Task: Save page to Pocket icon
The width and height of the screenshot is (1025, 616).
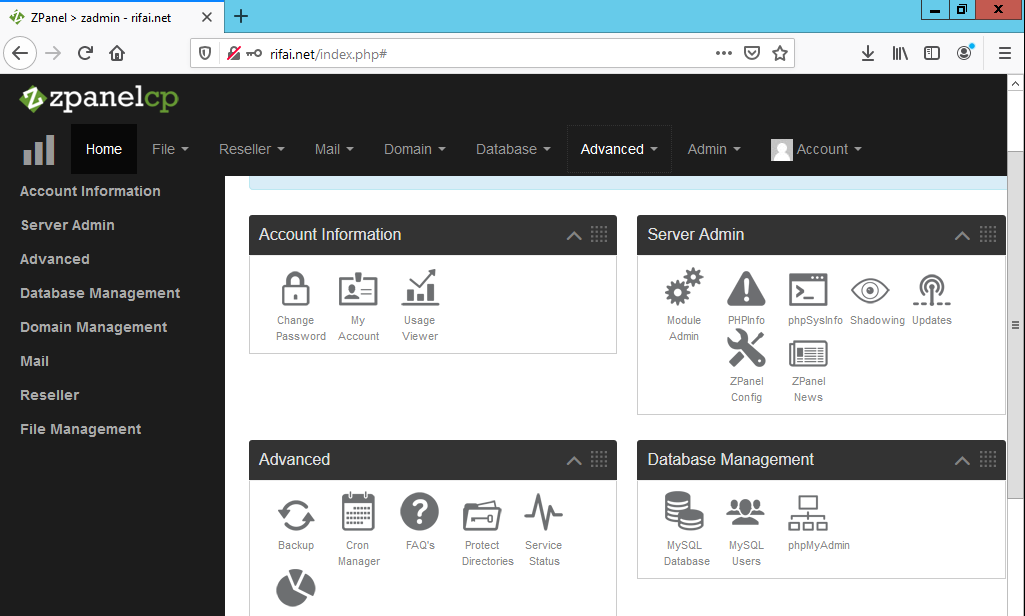Action: pos(752,53)
